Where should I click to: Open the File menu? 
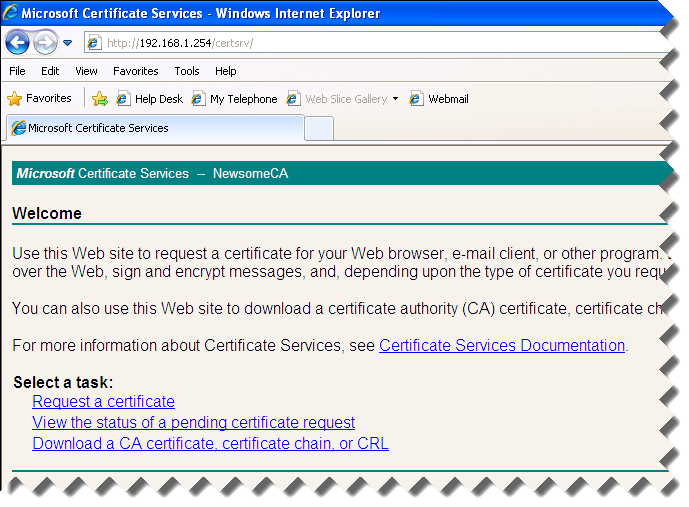[17, 71]
